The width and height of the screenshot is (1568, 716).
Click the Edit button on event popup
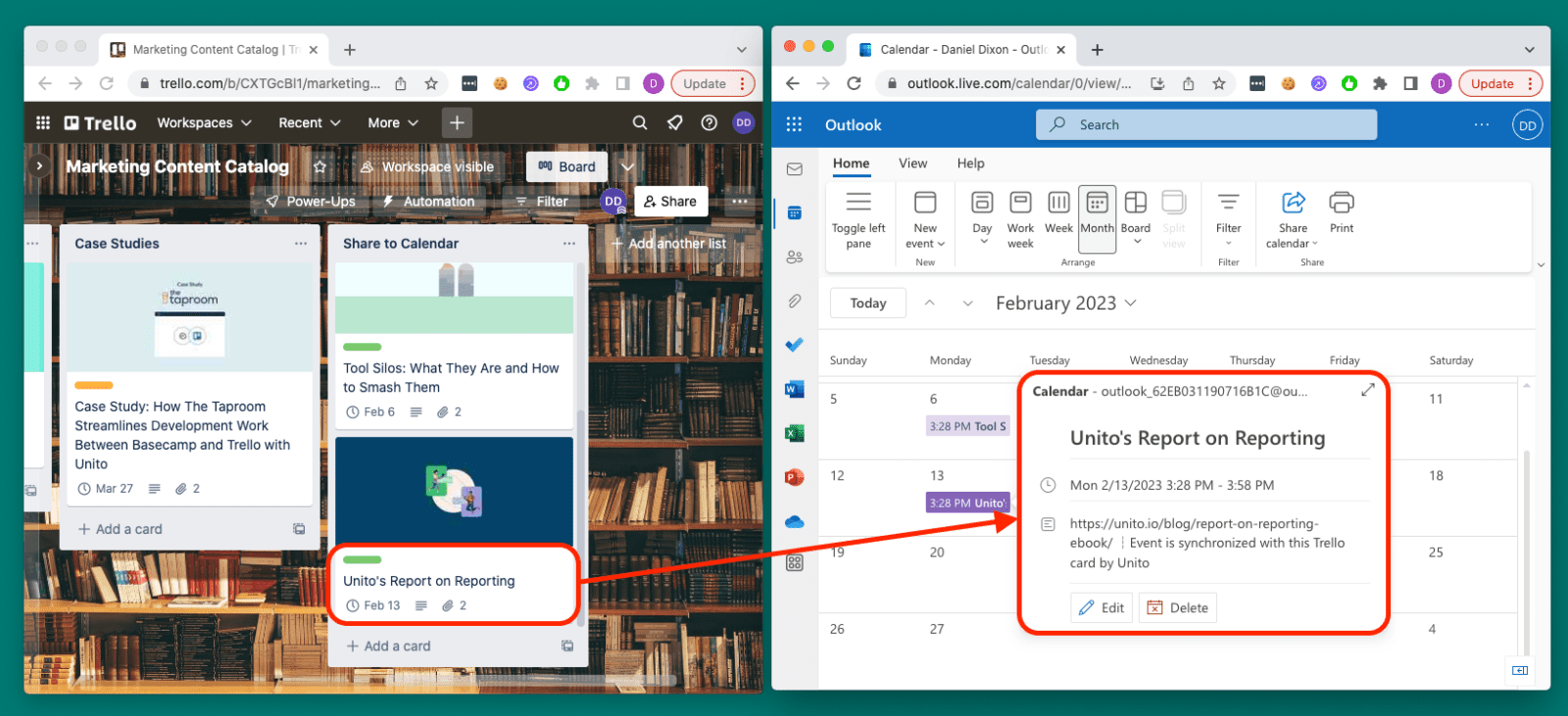pos(1102,608)
